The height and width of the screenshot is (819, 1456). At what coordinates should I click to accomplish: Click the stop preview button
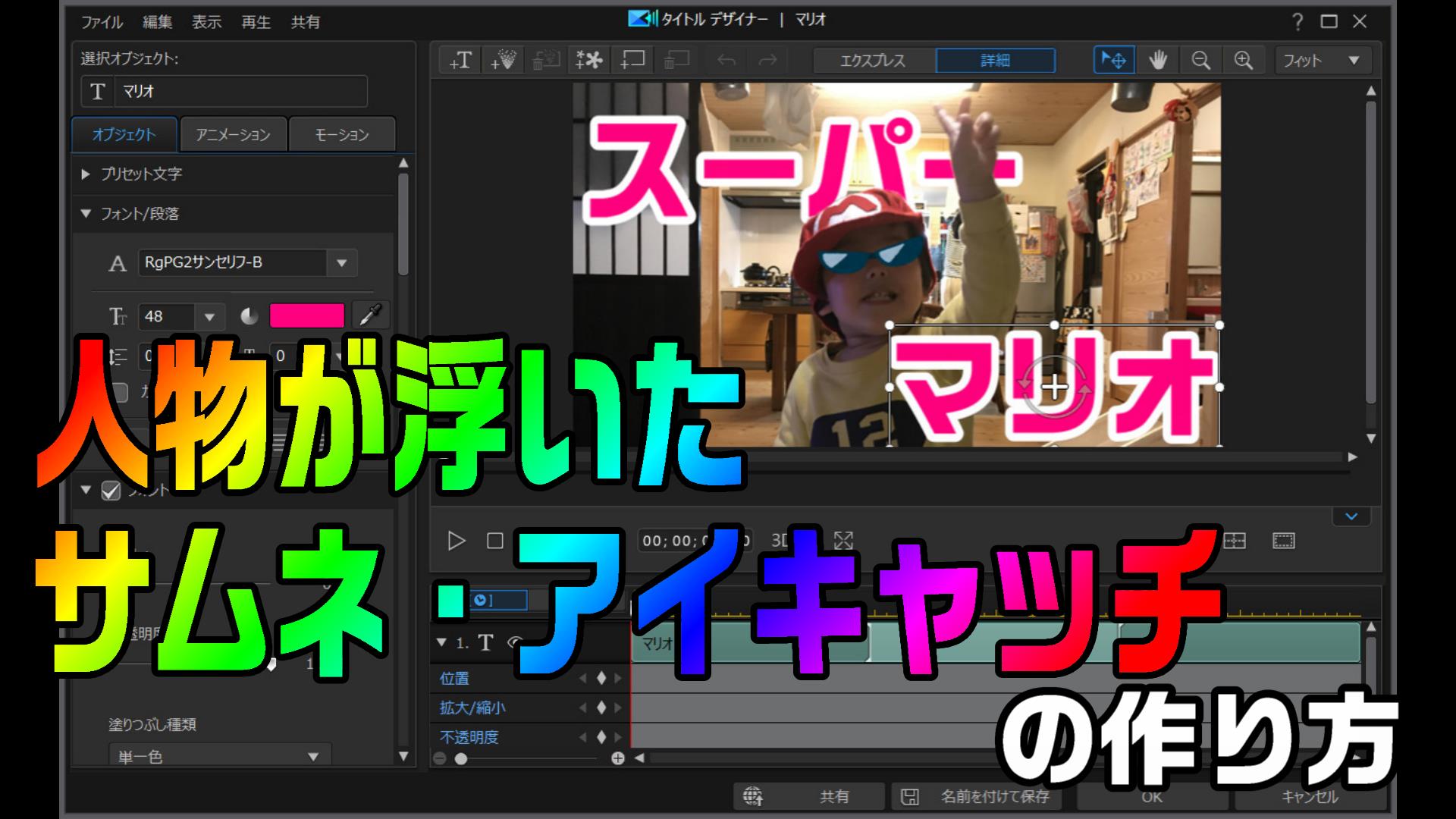[494, 541]
